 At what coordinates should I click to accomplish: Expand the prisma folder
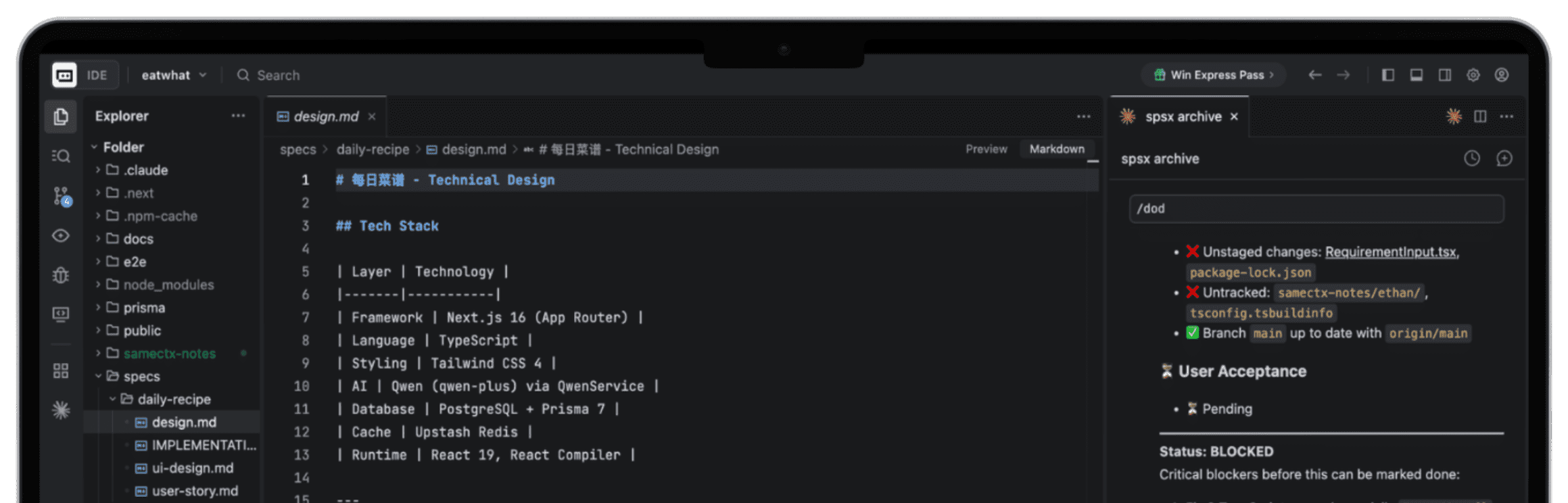click(x=143, y=308)
